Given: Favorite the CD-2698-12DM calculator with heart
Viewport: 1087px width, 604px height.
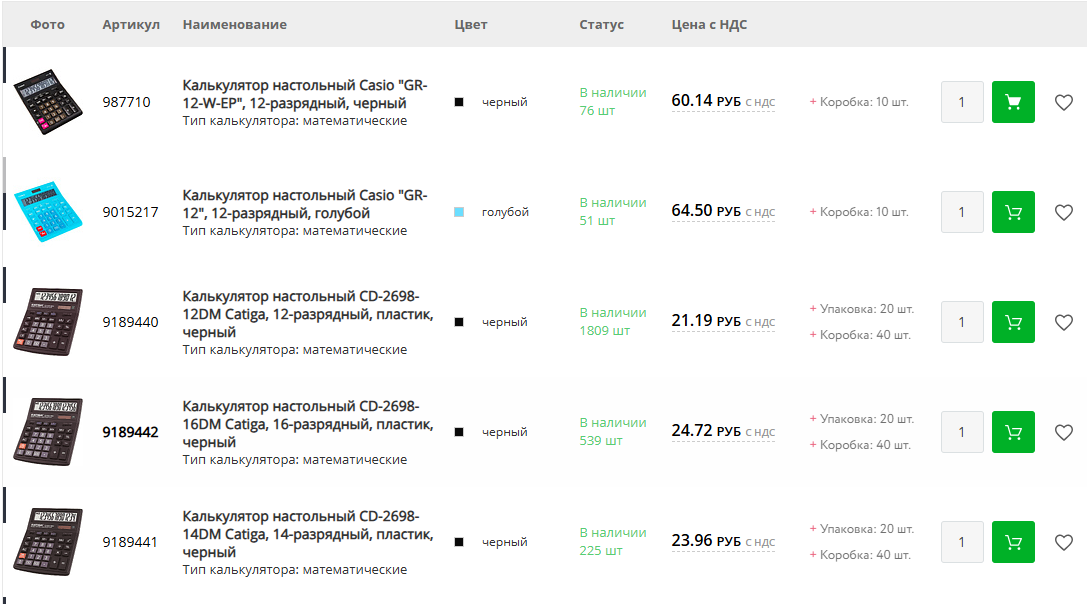Looking at the screenshot, I should coord(1064,322).
